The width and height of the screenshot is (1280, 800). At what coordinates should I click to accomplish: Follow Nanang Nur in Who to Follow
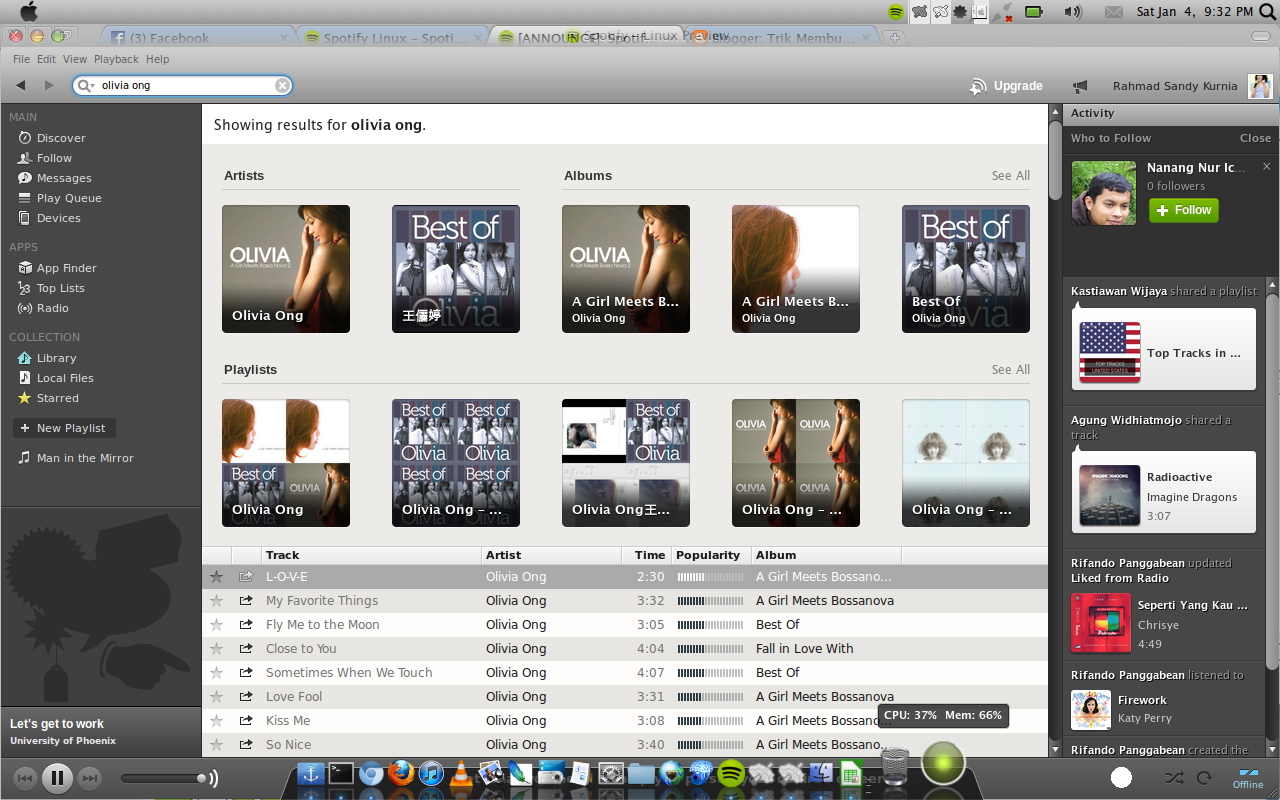coord(1184,210)
